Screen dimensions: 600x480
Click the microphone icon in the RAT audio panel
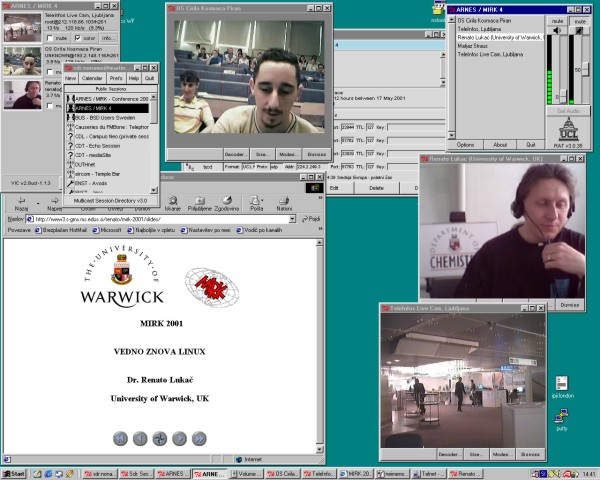tap(579, 30)
